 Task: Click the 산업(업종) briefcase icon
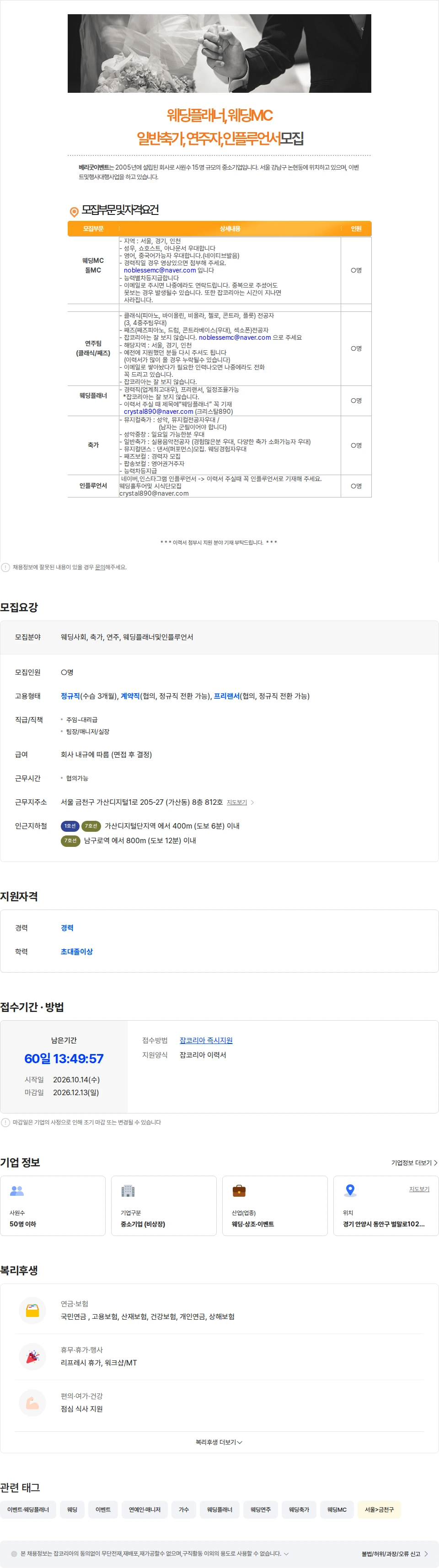tap(239, 1191)
